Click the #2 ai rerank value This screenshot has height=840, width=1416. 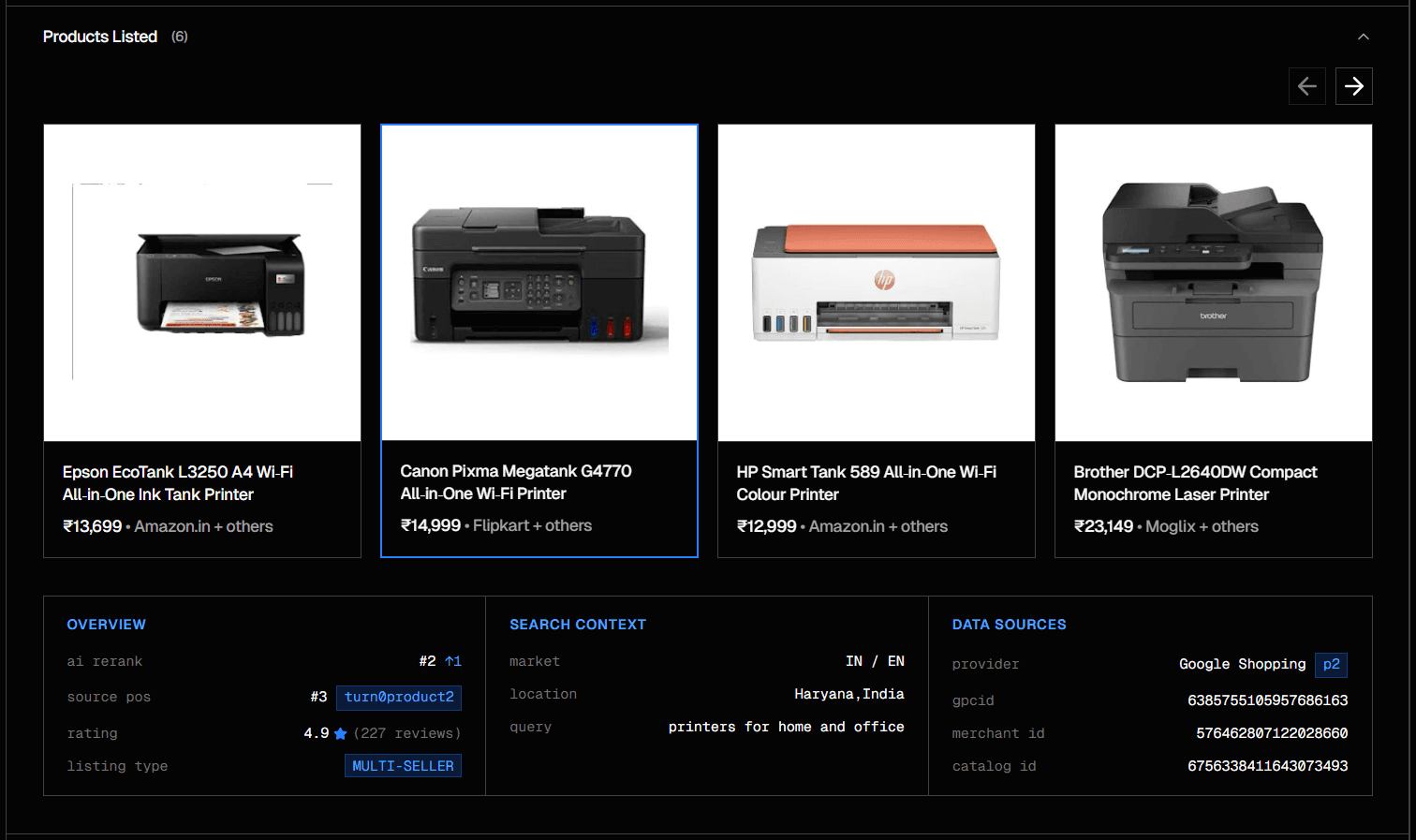pos(427,661)
